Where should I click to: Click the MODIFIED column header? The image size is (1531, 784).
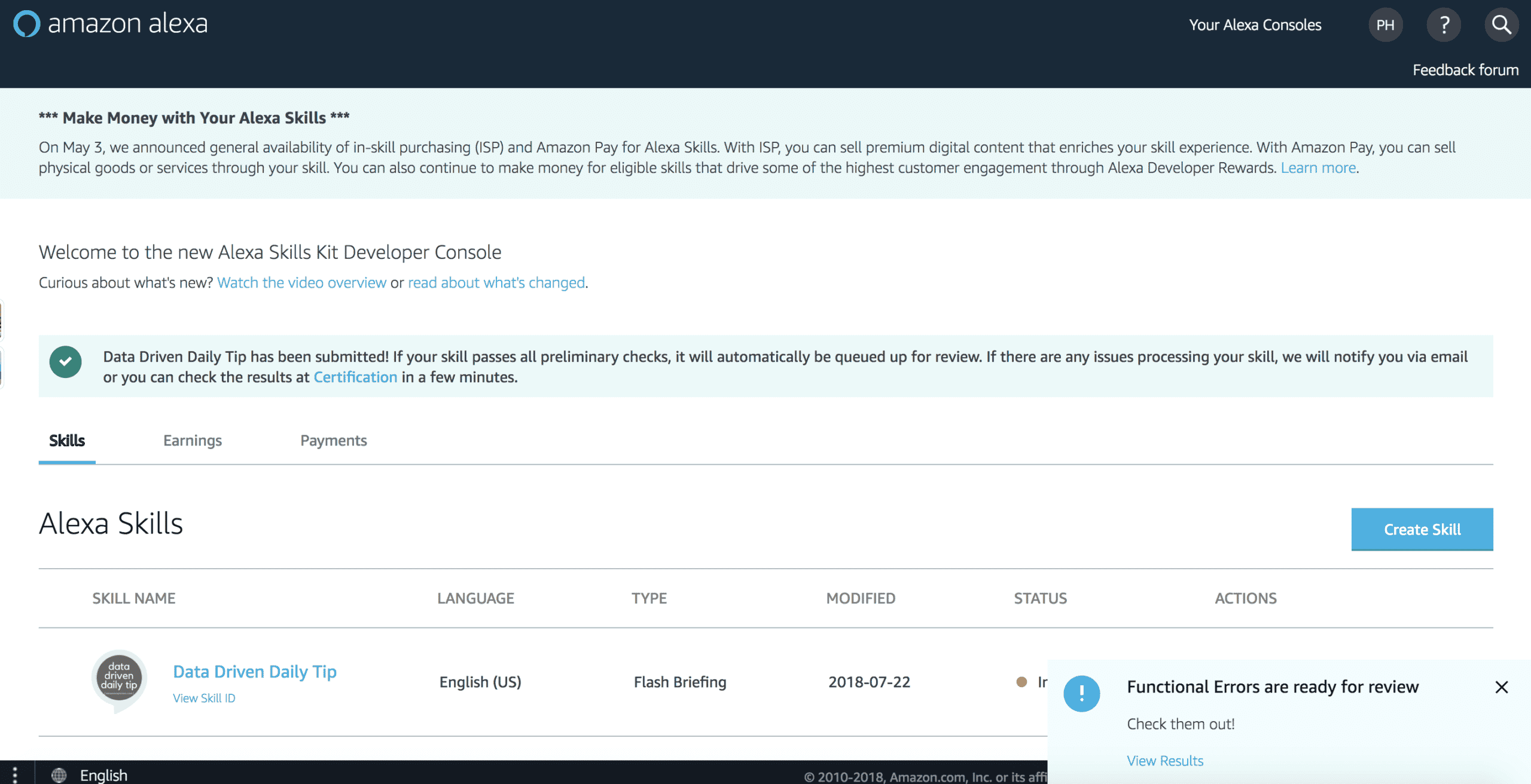pyautogui.click(x=861, y=599)
